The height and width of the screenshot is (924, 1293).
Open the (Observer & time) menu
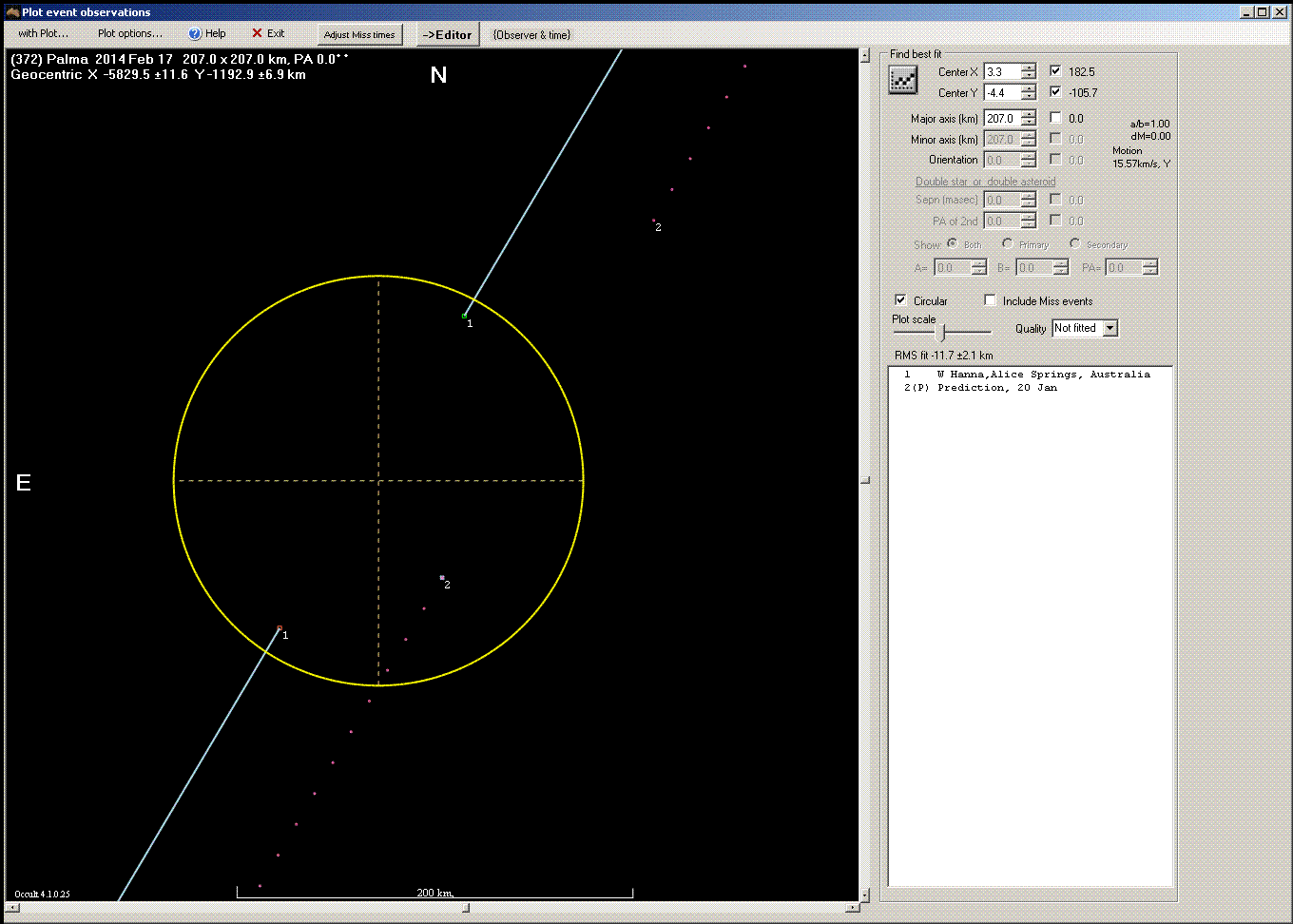pos(531,35)
